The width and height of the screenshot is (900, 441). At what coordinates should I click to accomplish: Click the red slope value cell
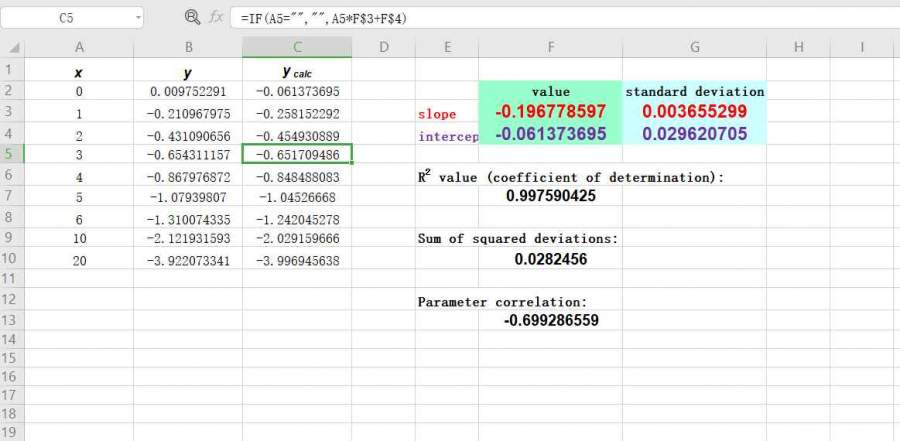[x=550, y=112]
